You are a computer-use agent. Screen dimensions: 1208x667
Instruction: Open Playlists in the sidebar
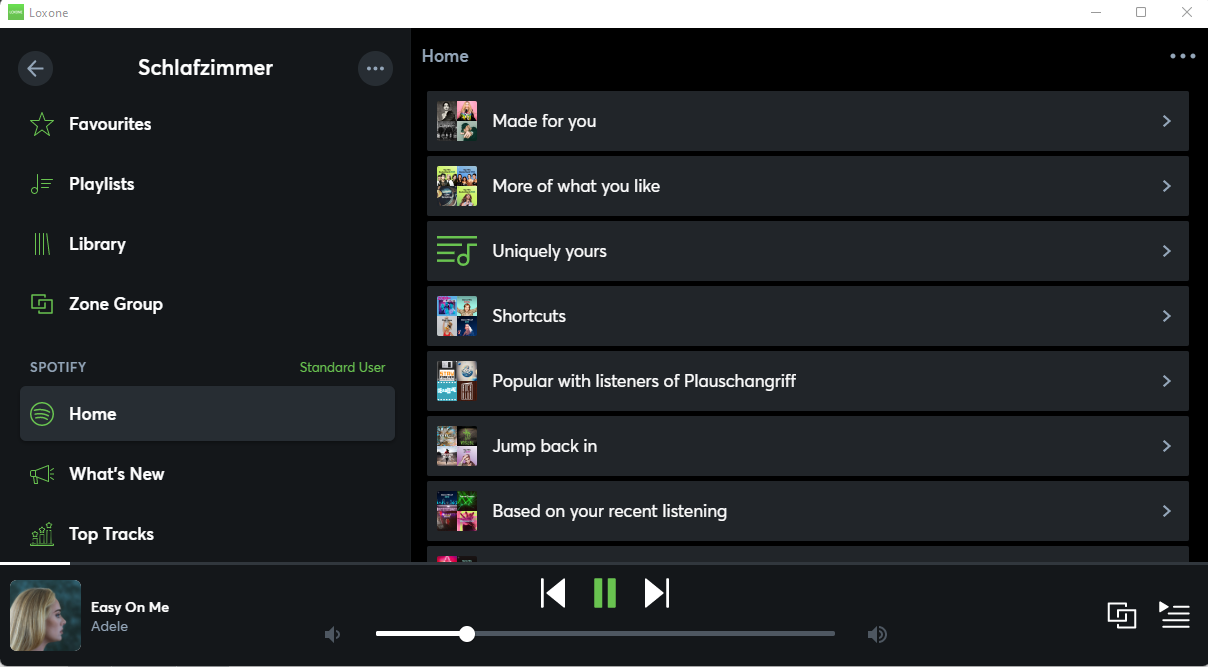207,184
